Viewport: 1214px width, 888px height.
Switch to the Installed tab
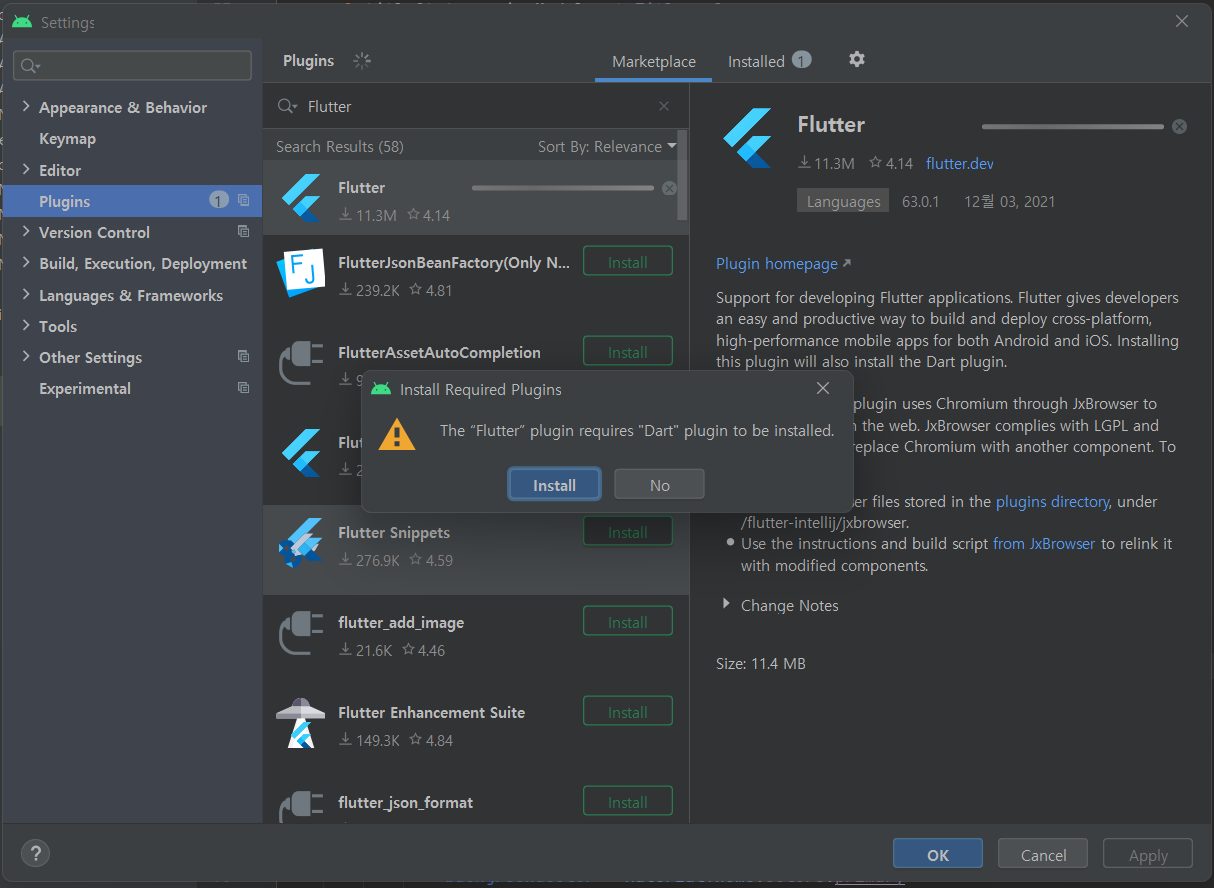[x=769, y=61]
